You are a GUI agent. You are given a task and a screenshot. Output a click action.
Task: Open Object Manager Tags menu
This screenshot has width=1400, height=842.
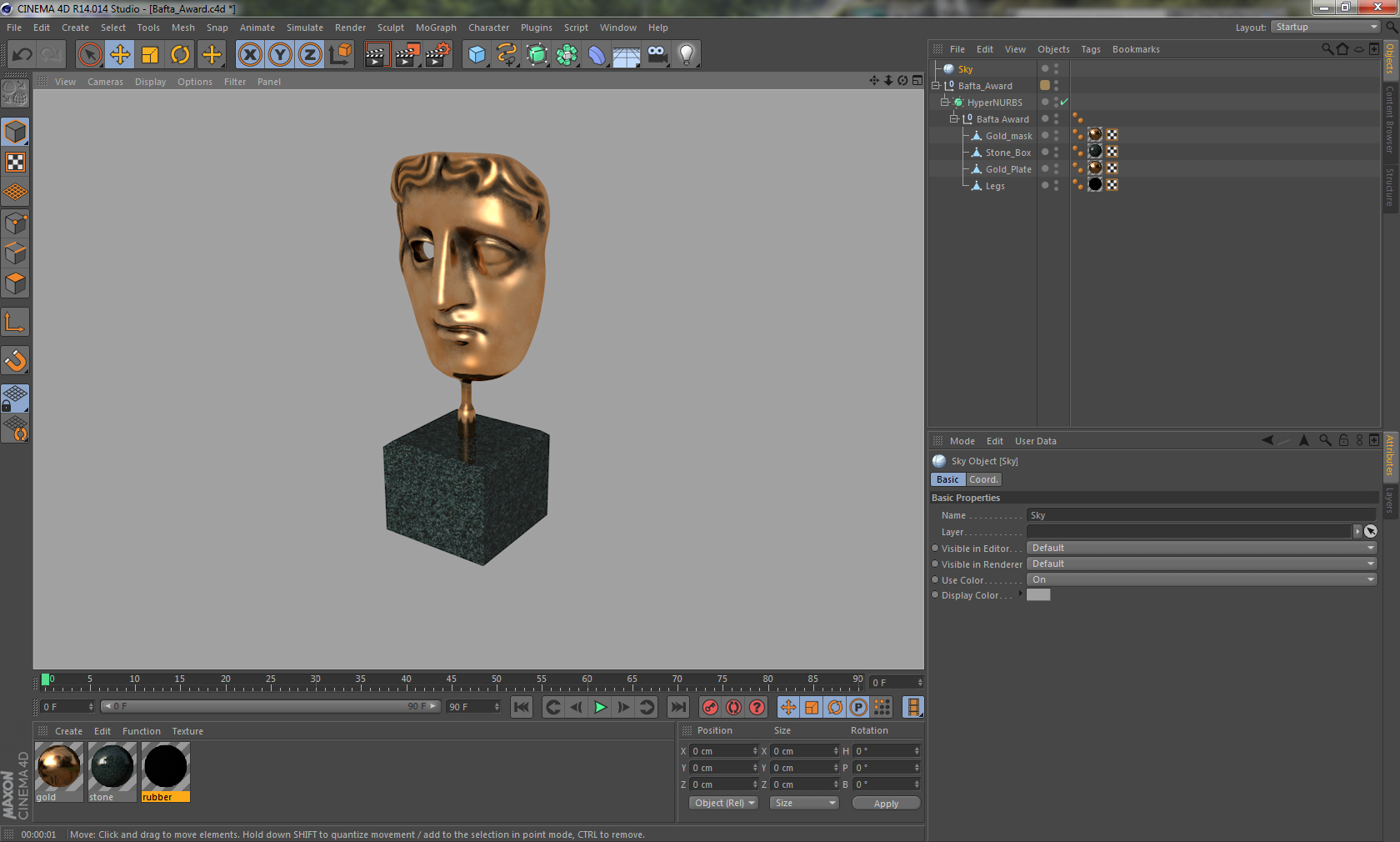[x=1091, y=49]
